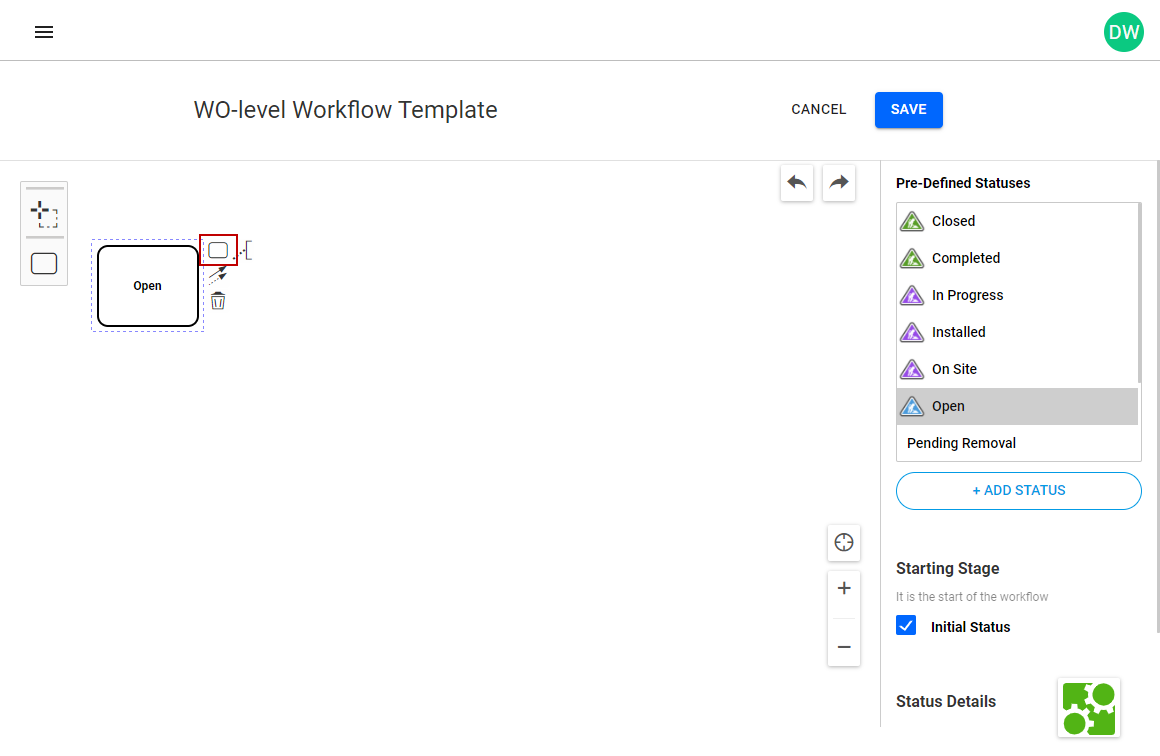The width and height of the screenshot is (1160, 756).
Task: Zoom in on the workflow canvas
Action: pos(843,588)
